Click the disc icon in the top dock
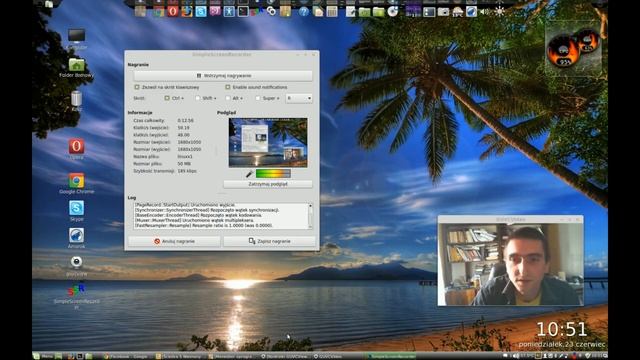Image resolution: width=640 pixels, height=360 pixels. (393, 11)
